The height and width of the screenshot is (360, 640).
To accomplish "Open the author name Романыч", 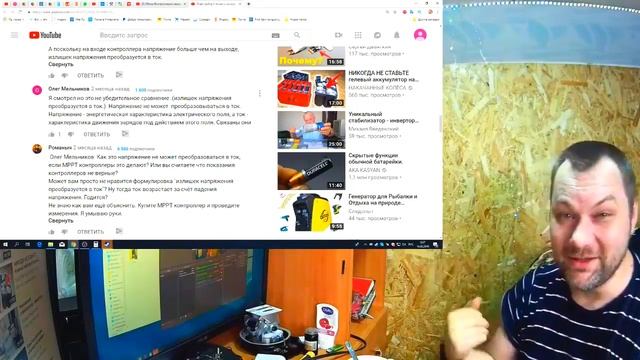I will click(60, 148).
